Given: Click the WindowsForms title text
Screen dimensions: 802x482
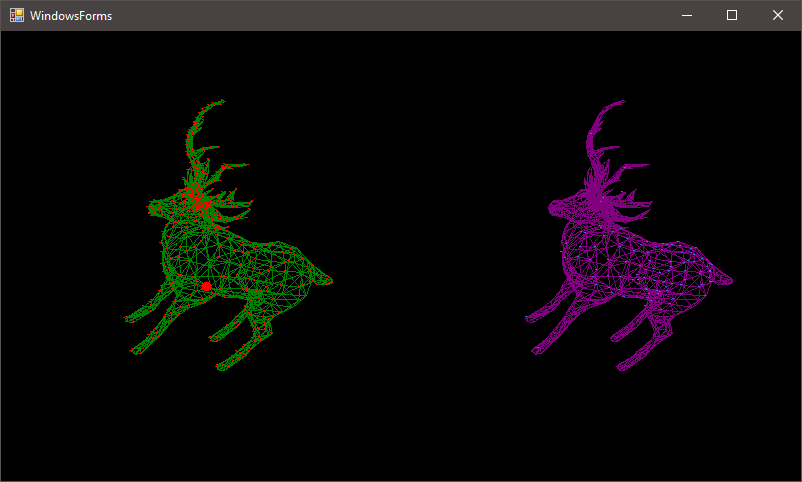Looking at the screenshot, I should (71, 16).
